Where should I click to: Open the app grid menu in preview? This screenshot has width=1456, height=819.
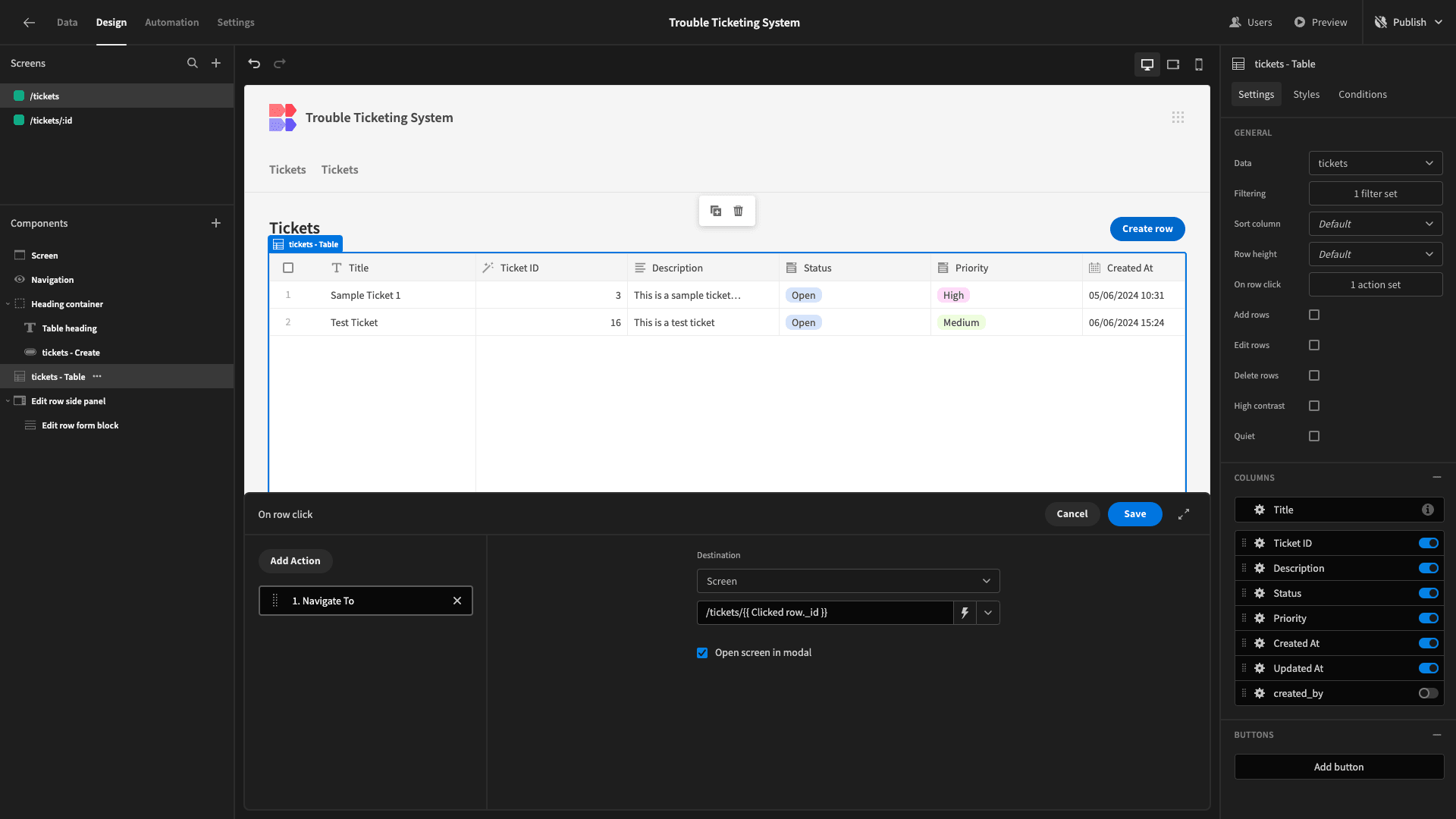tap(1178, 118)
